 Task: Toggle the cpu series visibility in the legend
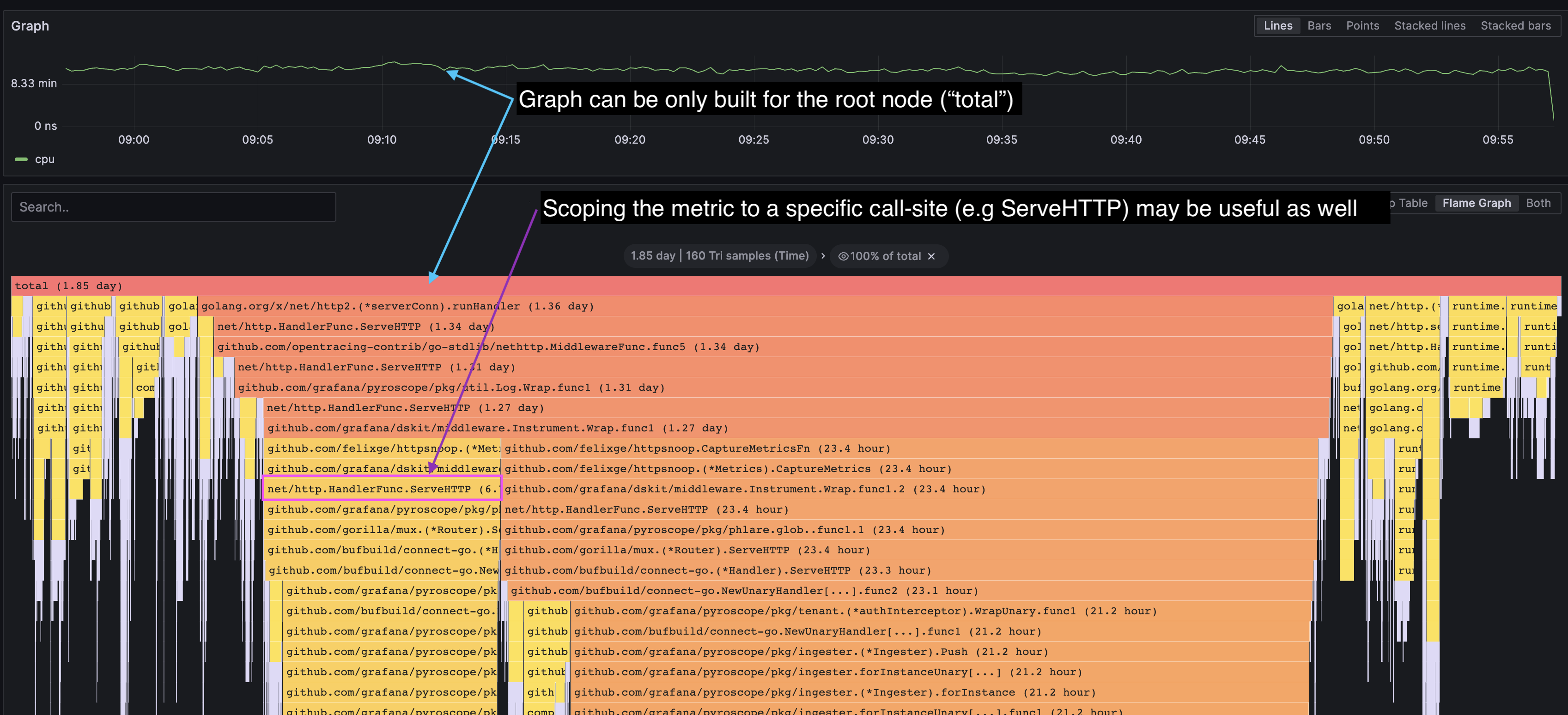45,159
